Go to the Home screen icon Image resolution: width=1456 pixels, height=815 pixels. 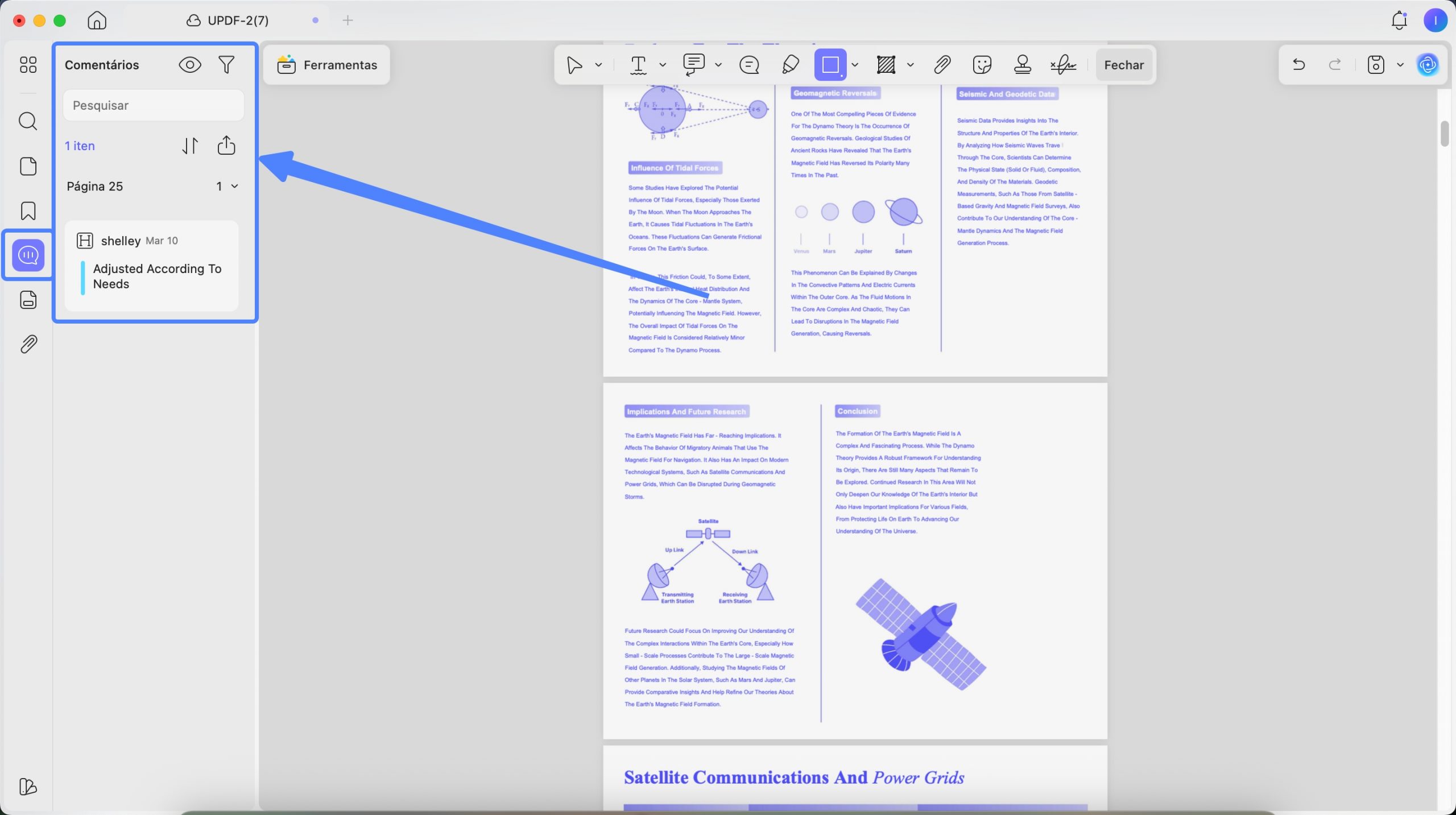point(97,20)
